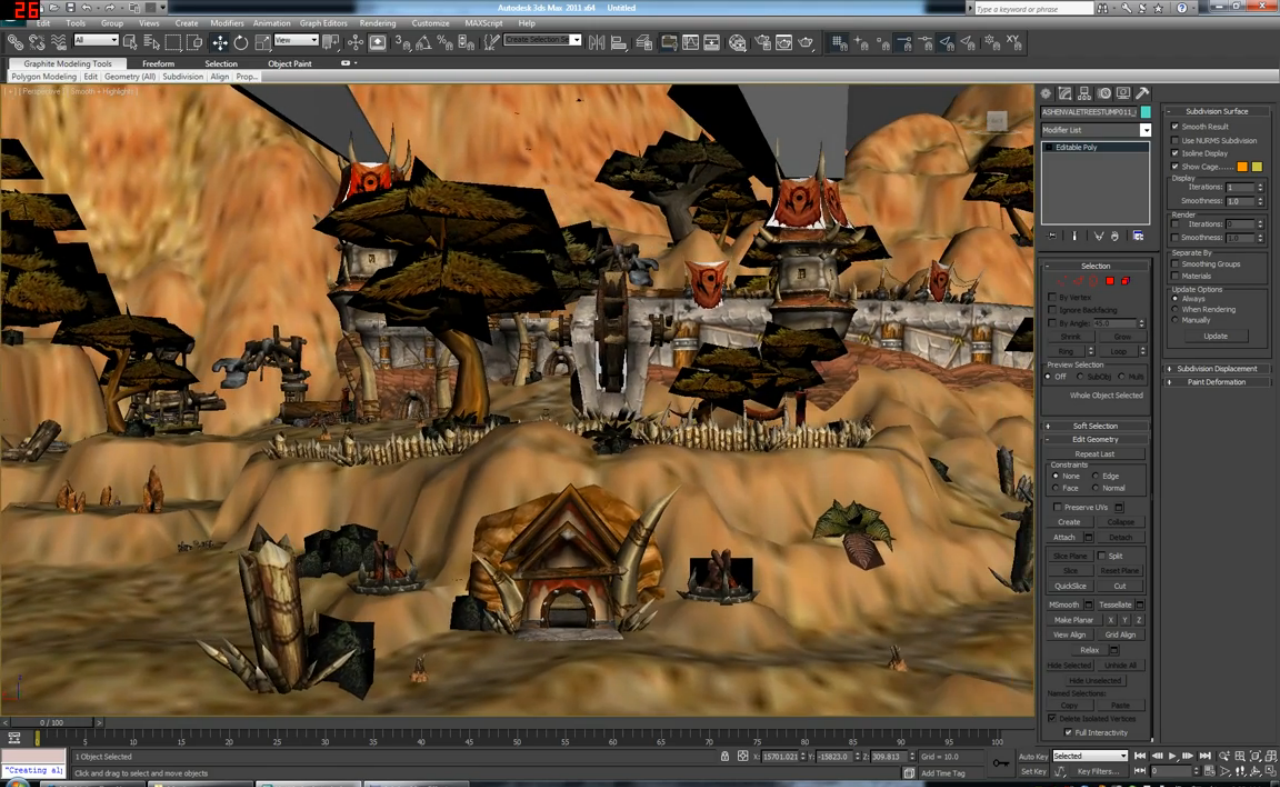Image resolution: width=1280 pixels, height=787 pixels.
Task: Open the selection filter All dropdown
Action: coord(96,40)
